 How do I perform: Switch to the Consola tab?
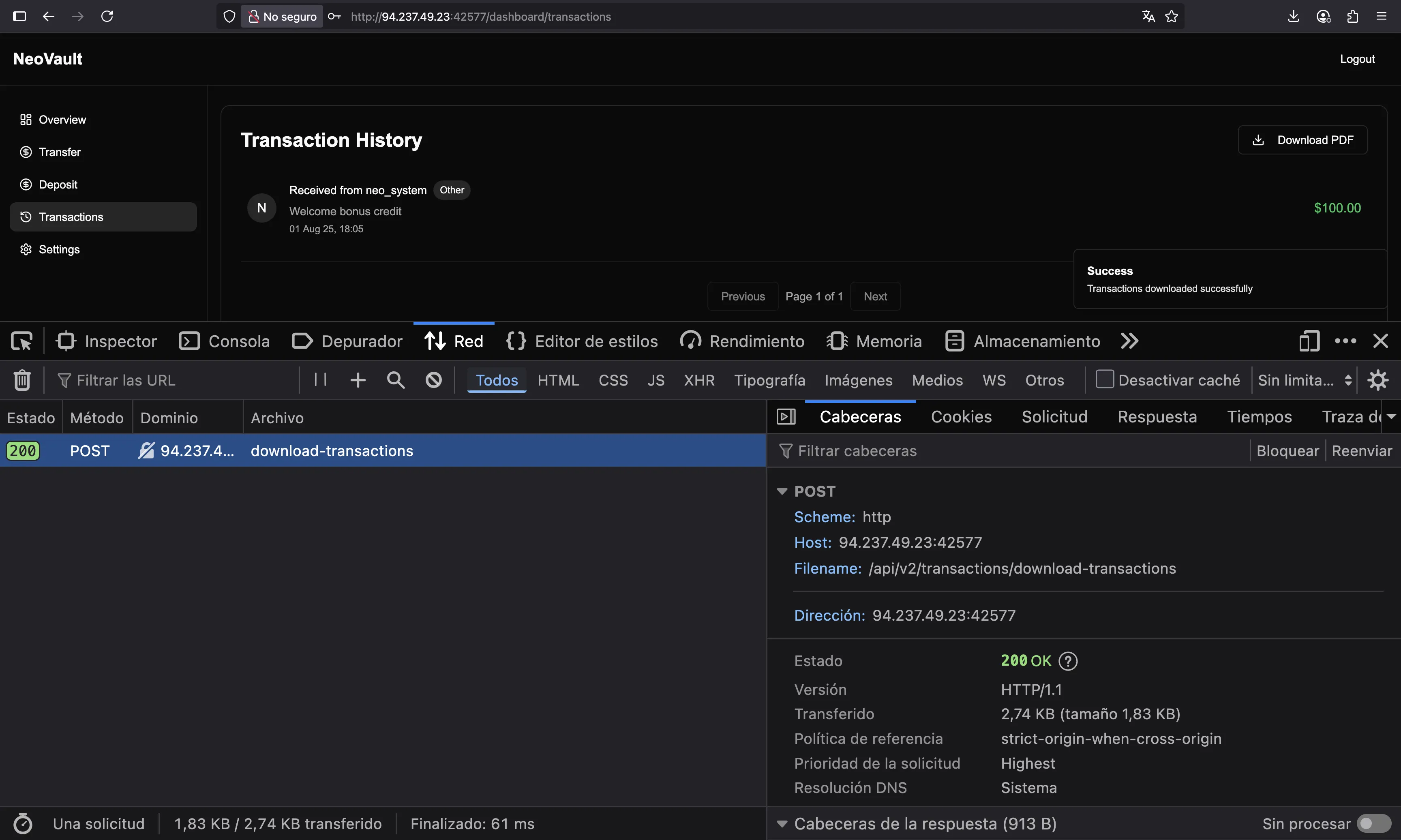pos(225,341)
